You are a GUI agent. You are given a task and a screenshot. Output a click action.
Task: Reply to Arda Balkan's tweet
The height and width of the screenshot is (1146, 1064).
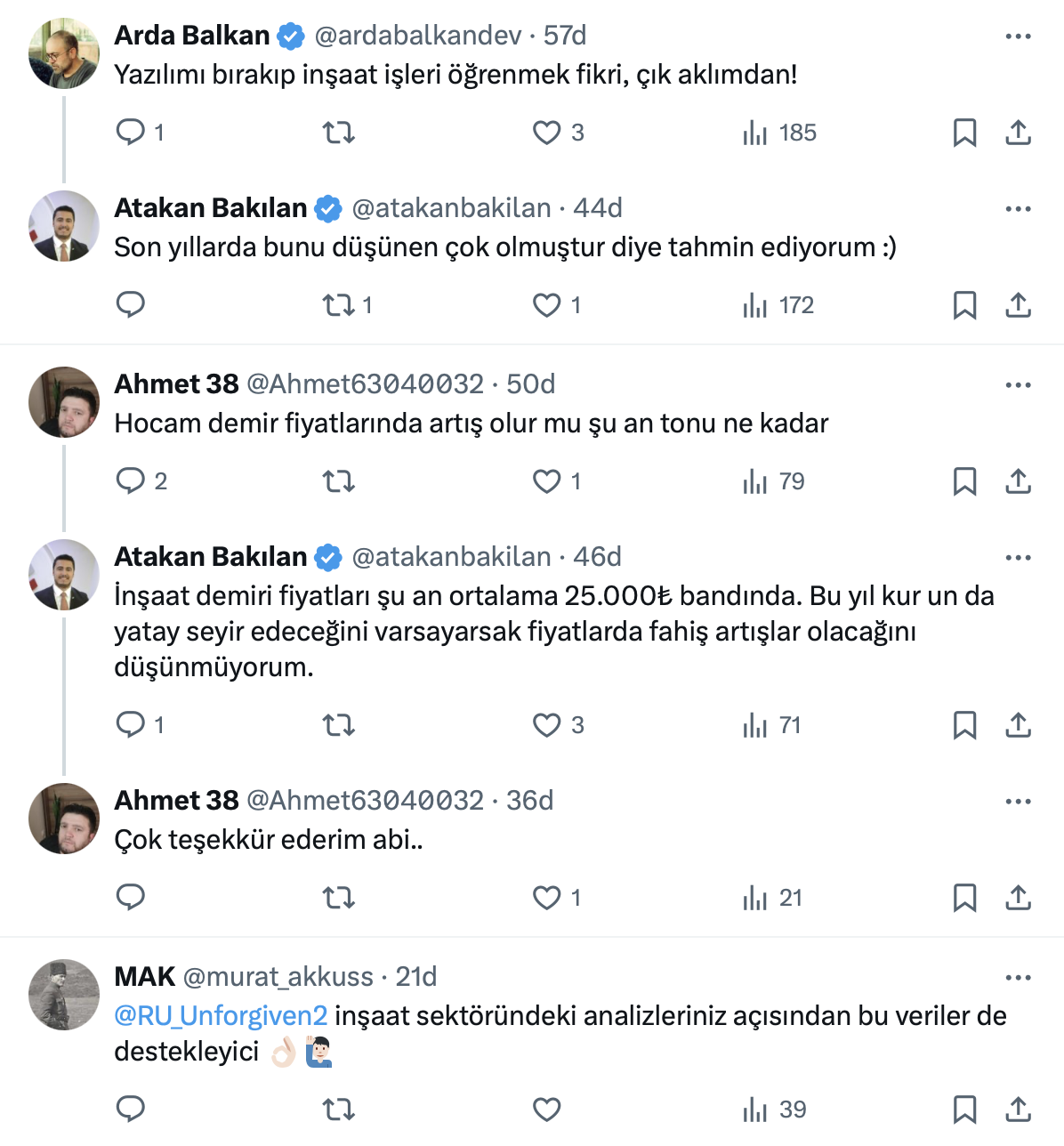point(131,133)
